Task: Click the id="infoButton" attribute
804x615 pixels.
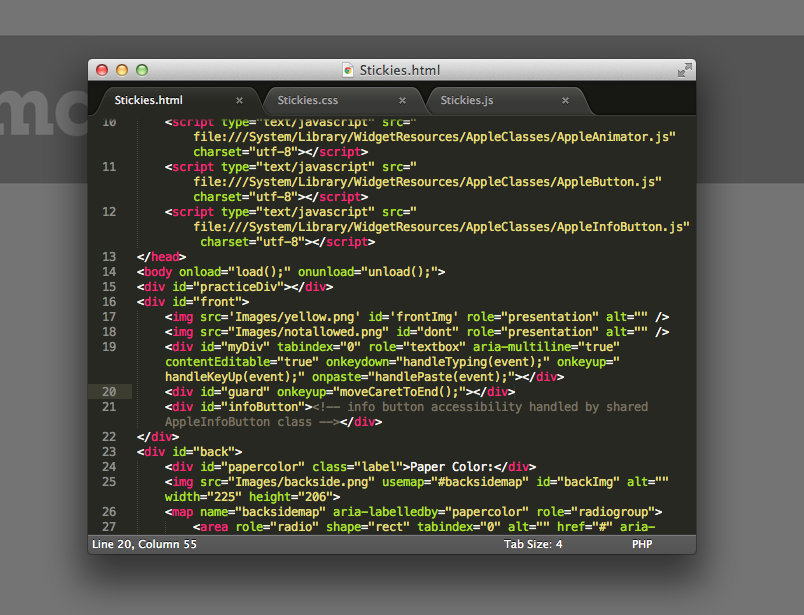Action: [252, 407]
